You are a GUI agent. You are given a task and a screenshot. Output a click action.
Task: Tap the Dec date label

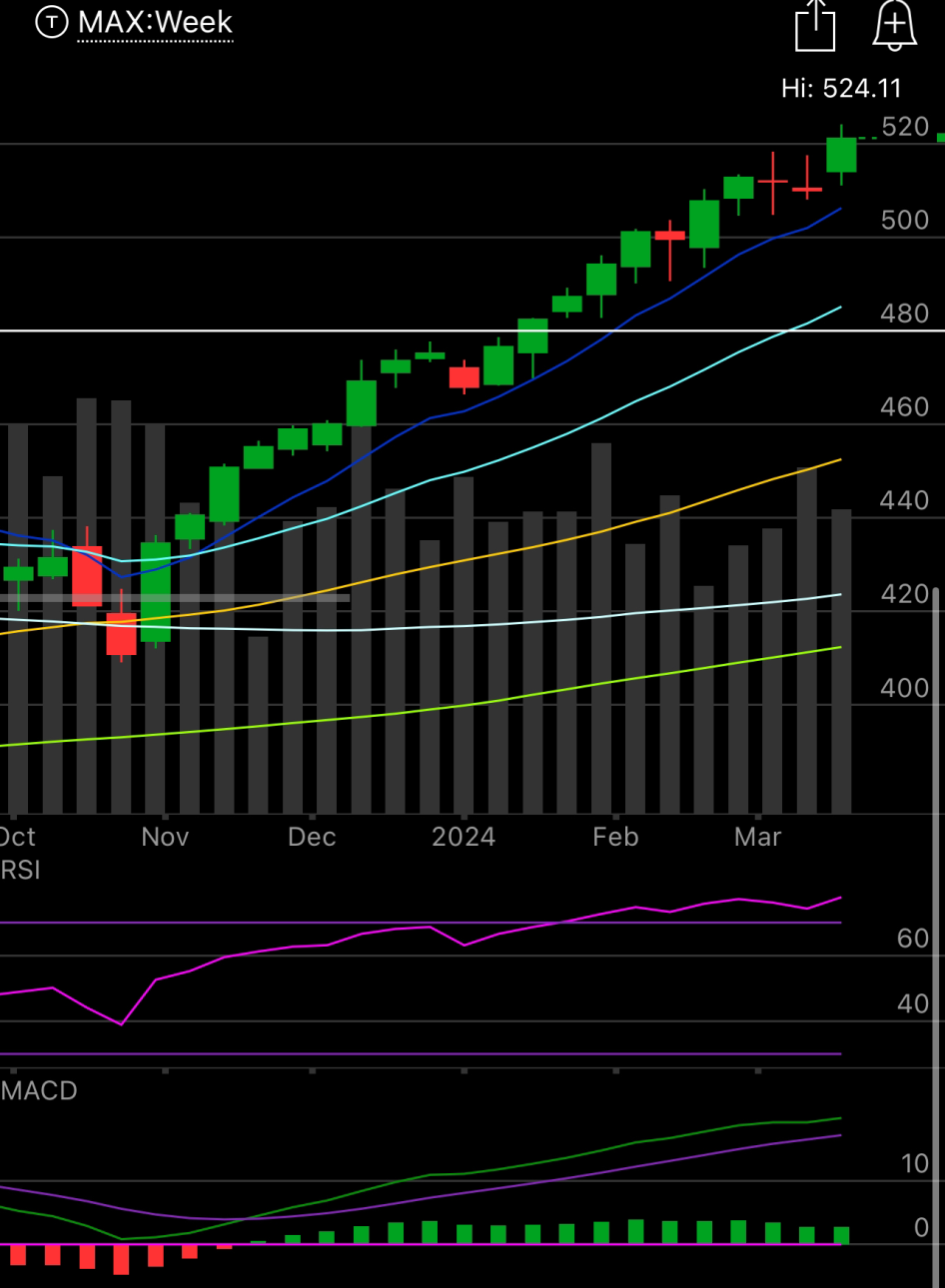[x=312, y=837]
